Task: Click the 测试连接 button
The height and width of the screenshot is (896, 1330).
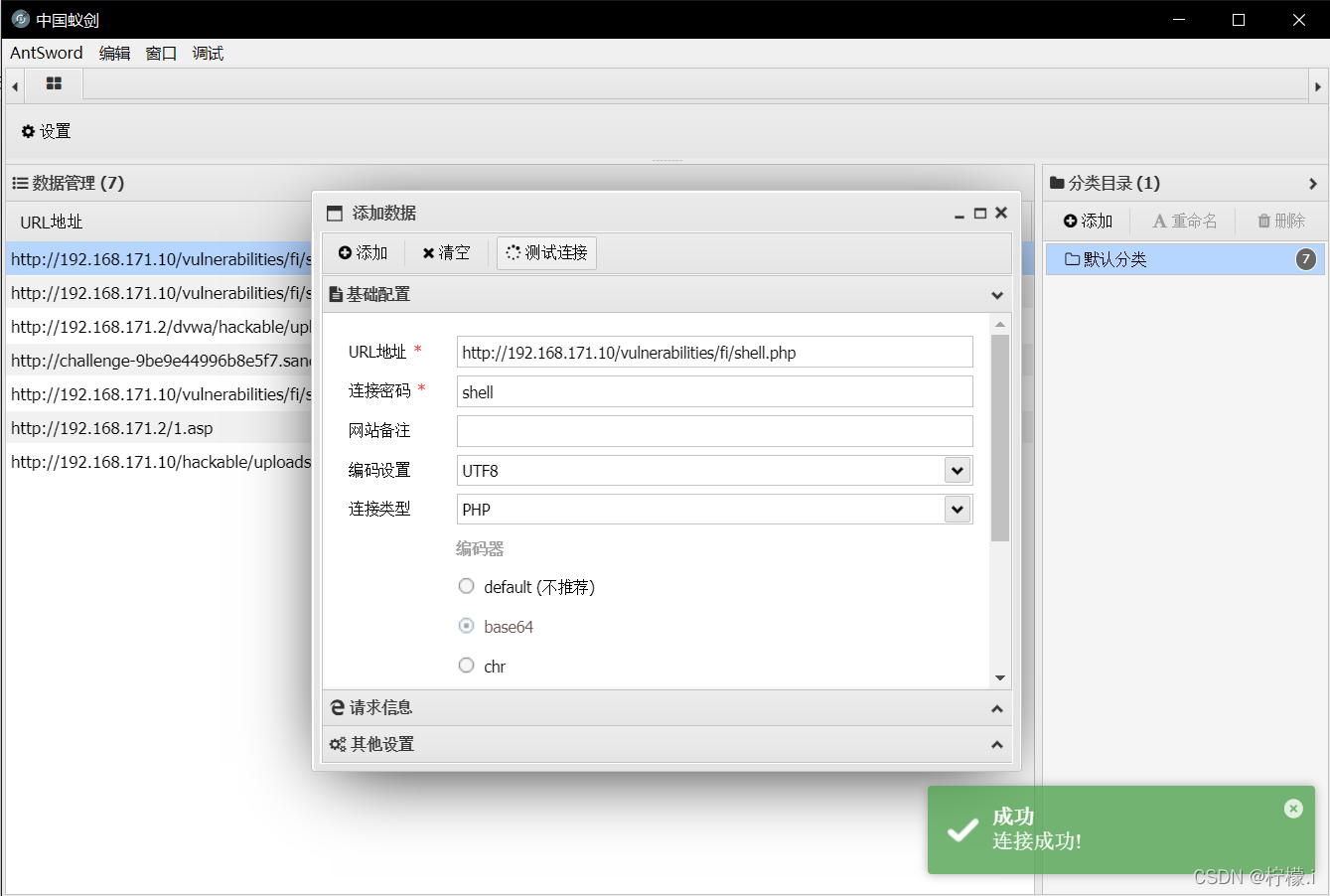Action: (x=546, y=253)
